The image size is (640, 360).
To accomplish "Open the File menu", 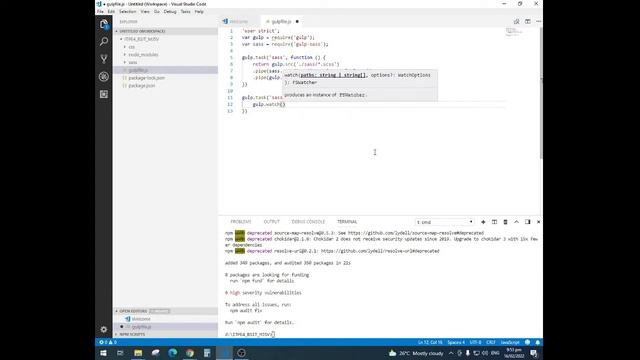I will [x=100, y=11].
